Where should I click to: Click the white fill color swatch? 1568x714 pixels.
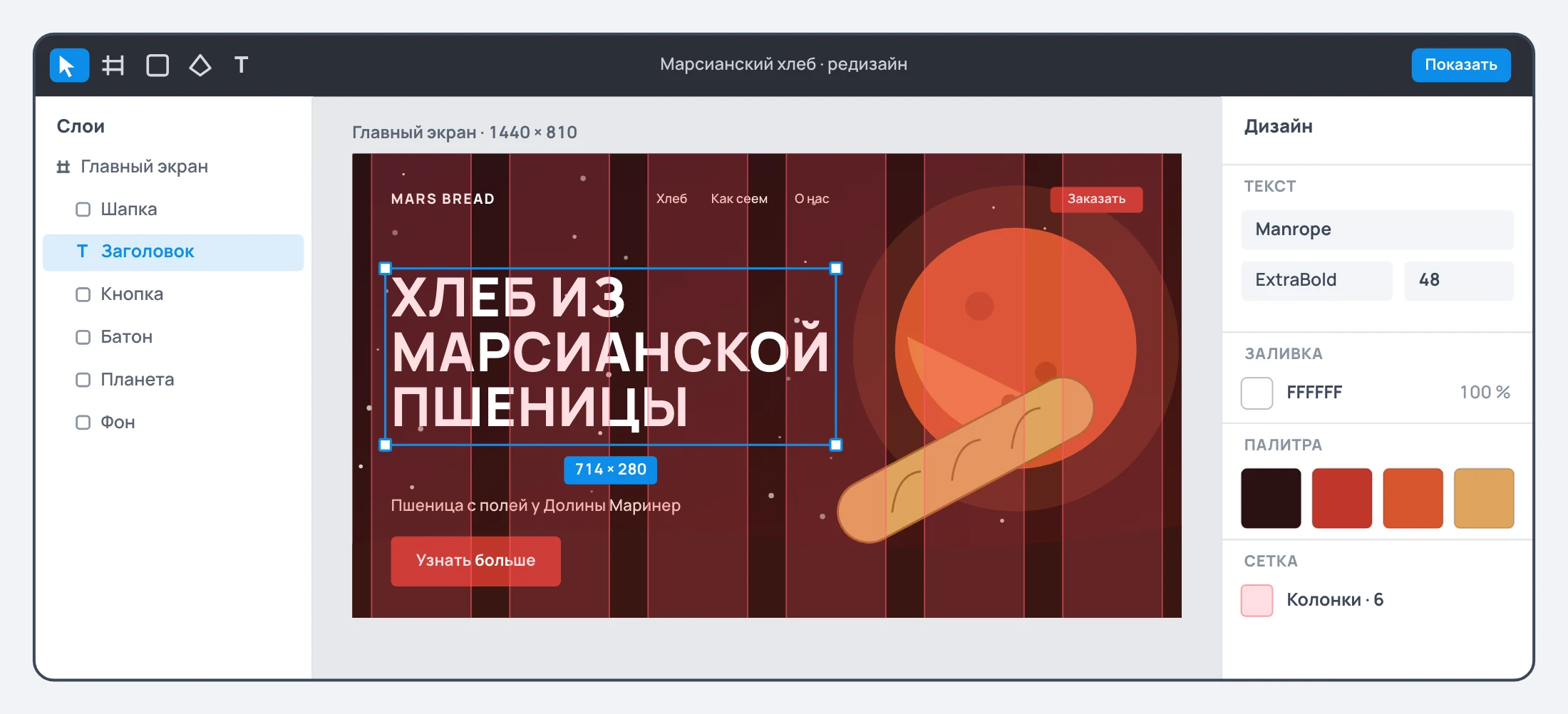click(1257, 393)
